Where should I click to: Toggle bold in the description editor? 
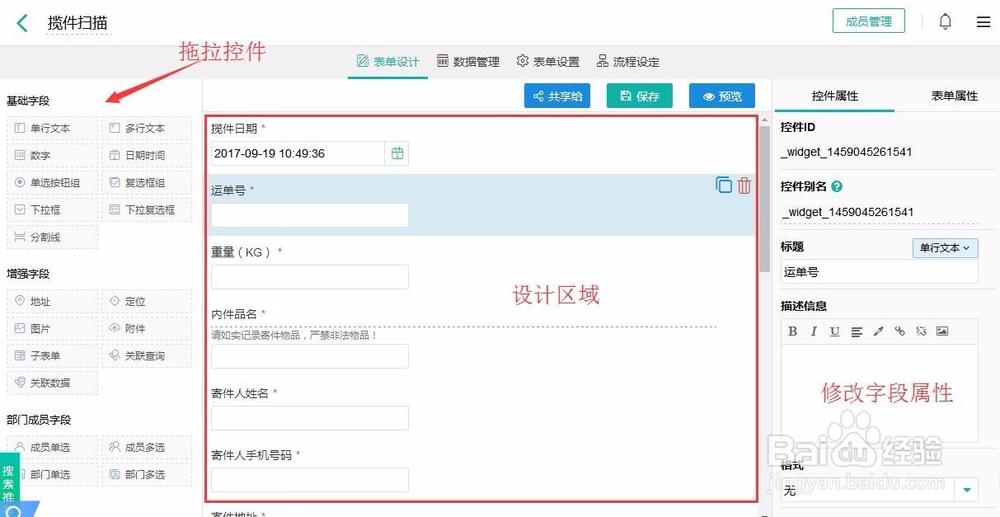(793, 331)
